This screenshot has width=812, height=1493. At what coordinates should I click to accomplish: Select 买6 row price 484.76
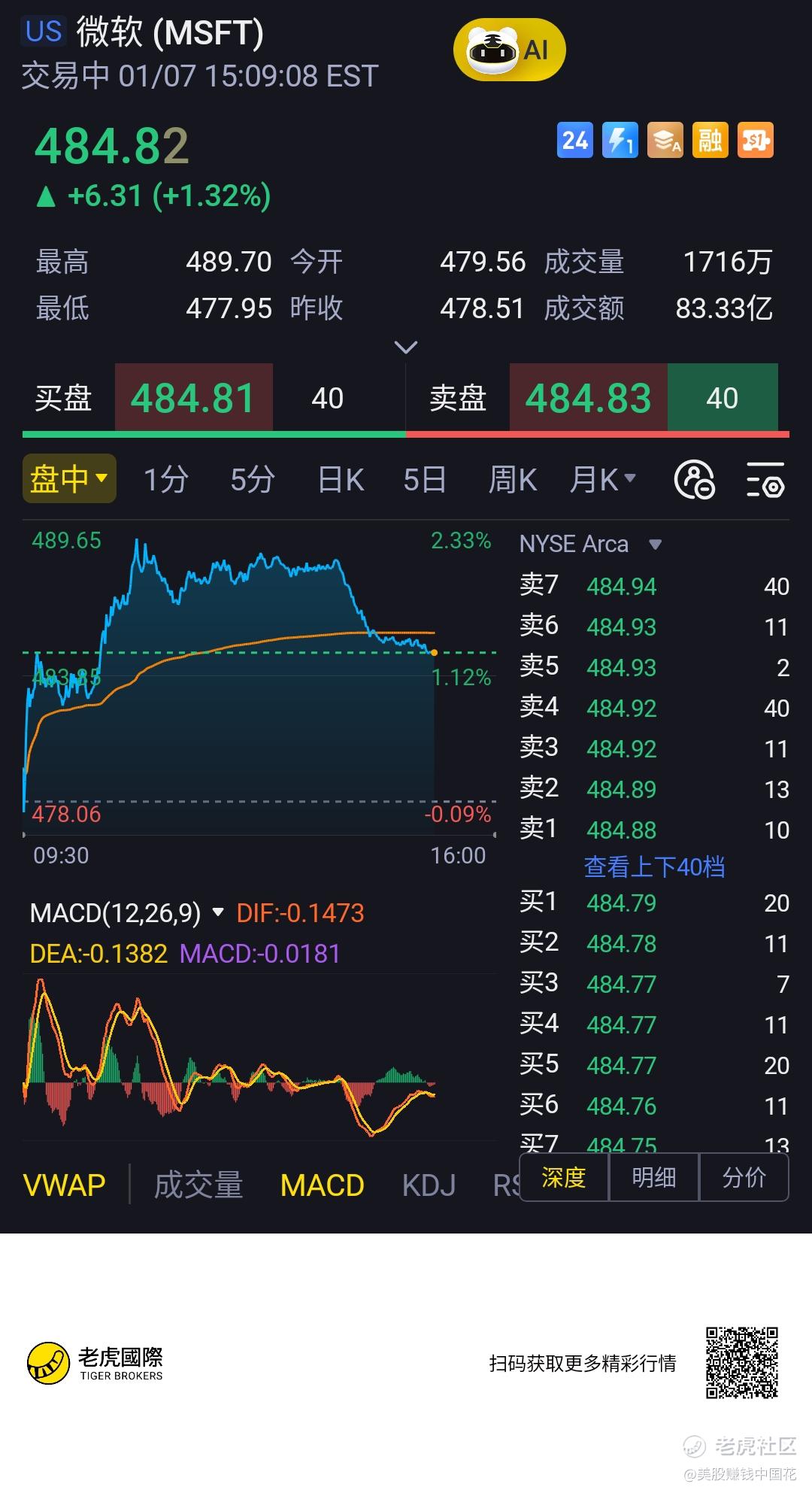click(654, 1106)
